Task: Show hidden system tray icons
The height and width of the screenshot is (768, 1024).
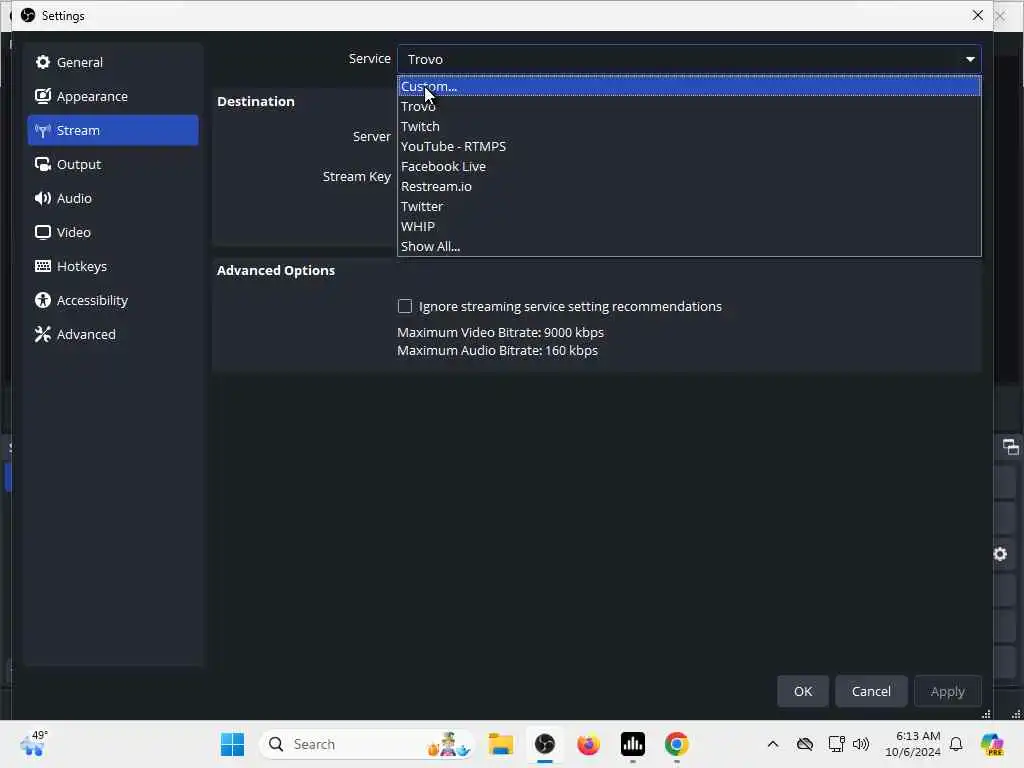Action: [x=773, y=744]
